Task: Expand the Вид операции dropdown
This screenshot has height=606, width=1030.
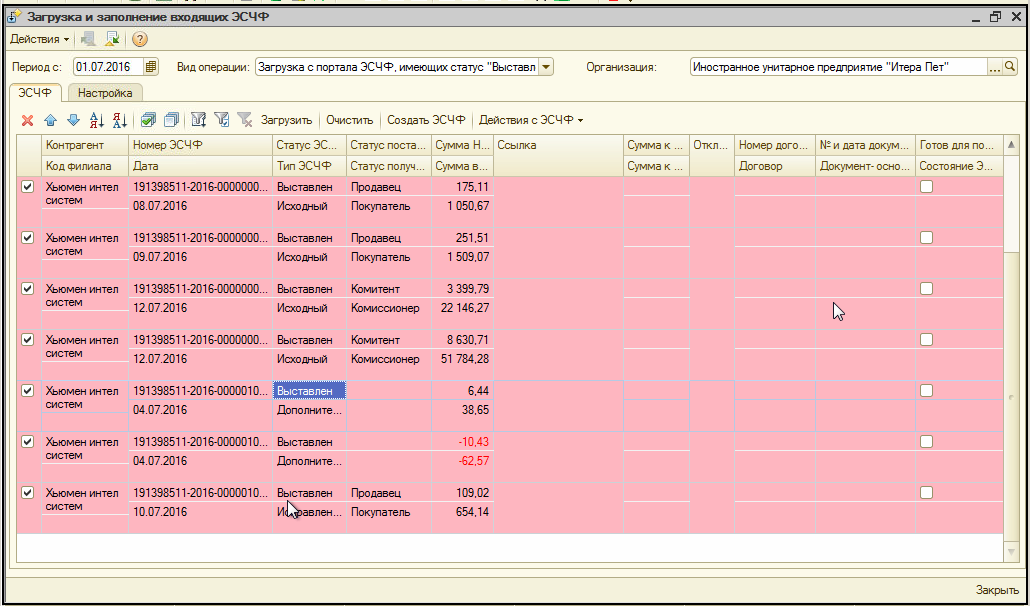Action: 546,67
